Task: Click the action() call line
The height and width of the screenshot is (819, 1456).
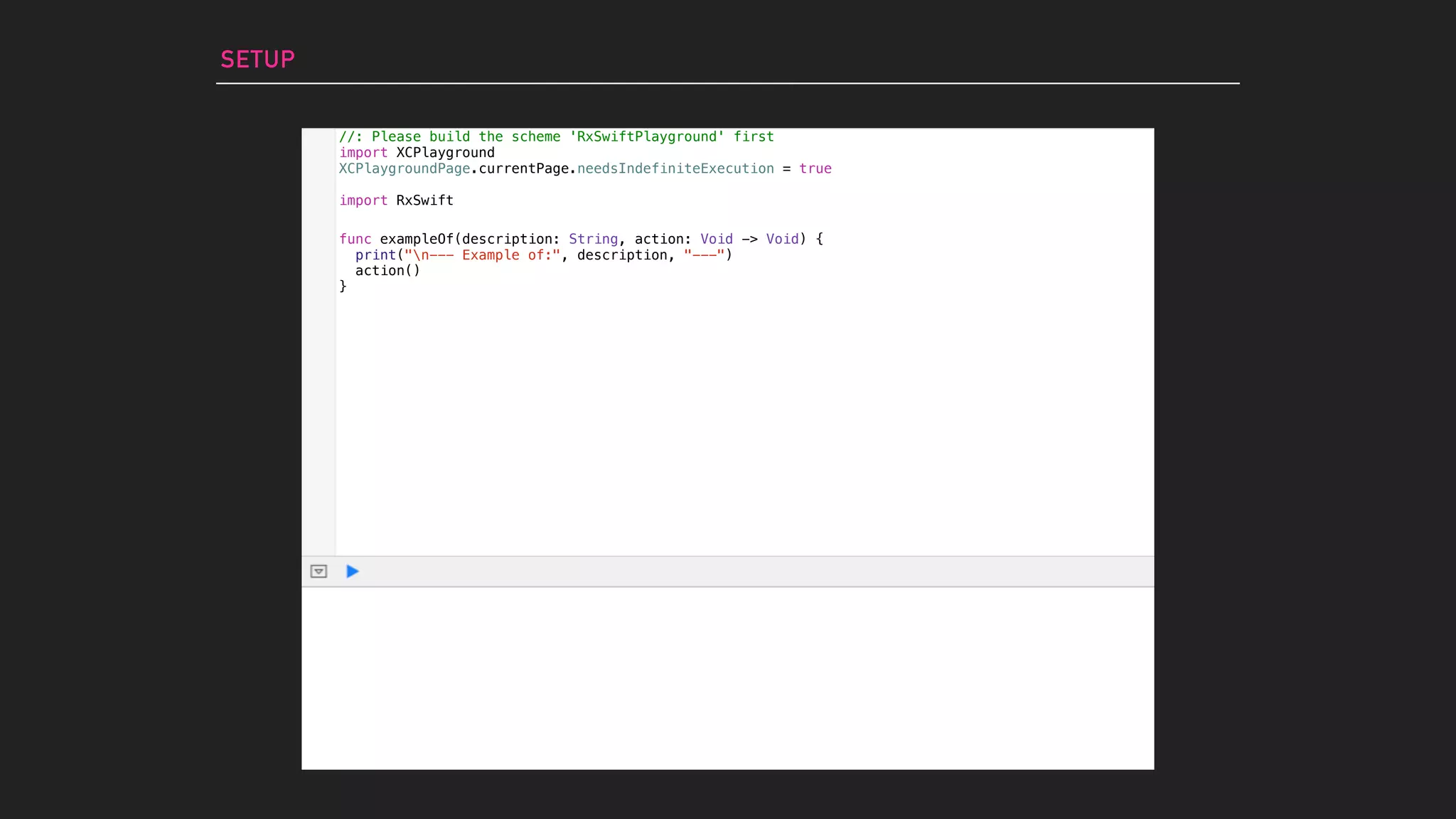Action: (x=387, y=271)
